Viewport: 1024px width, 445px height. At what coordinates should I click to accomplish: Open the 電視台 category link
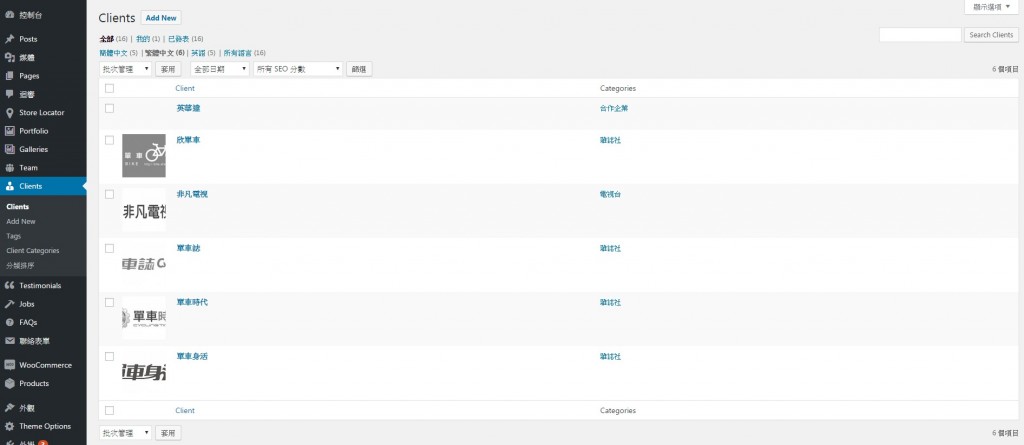point(610,194)
